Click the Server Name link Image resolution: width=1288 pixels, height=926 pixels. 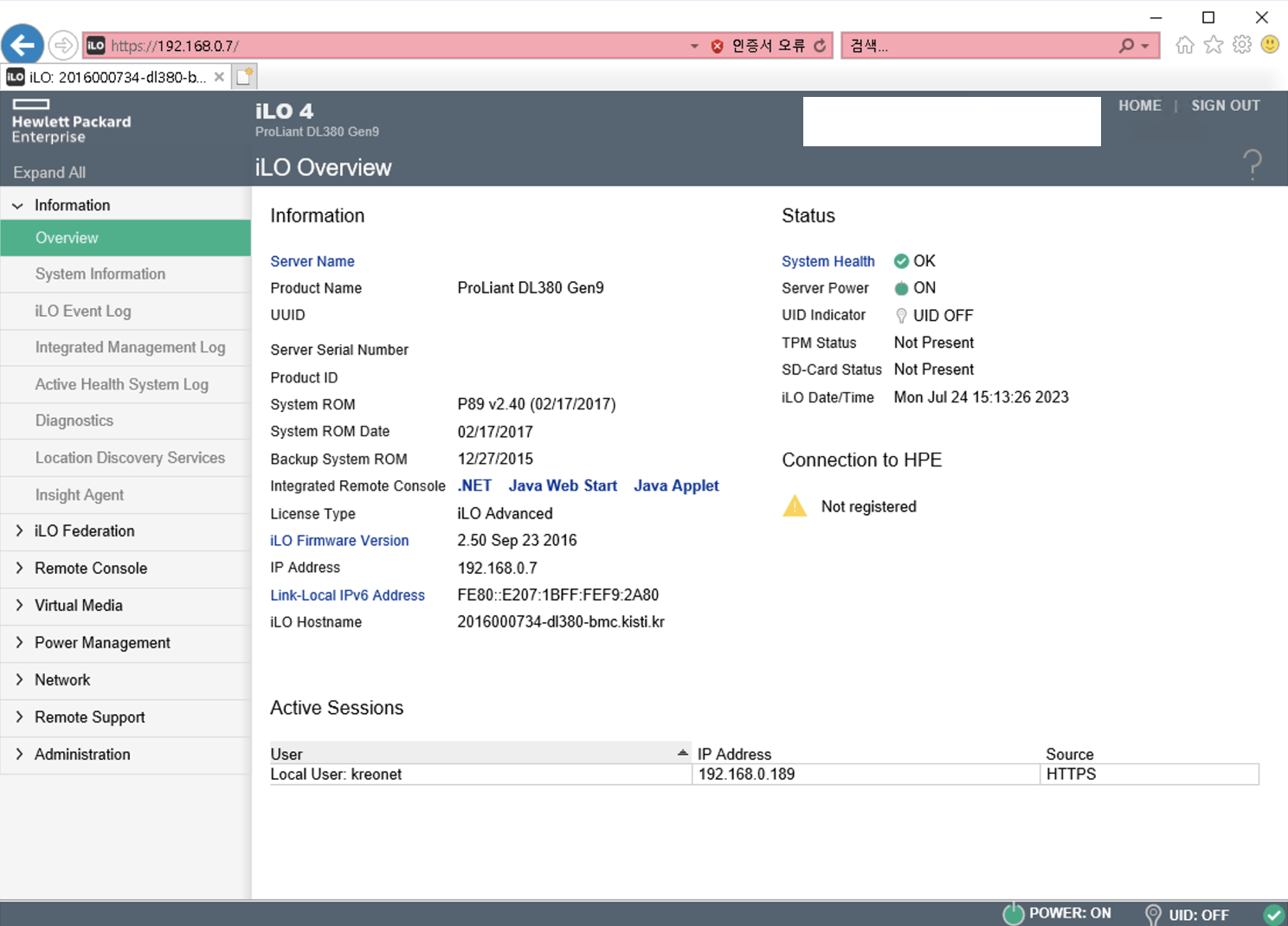point(312,261)
